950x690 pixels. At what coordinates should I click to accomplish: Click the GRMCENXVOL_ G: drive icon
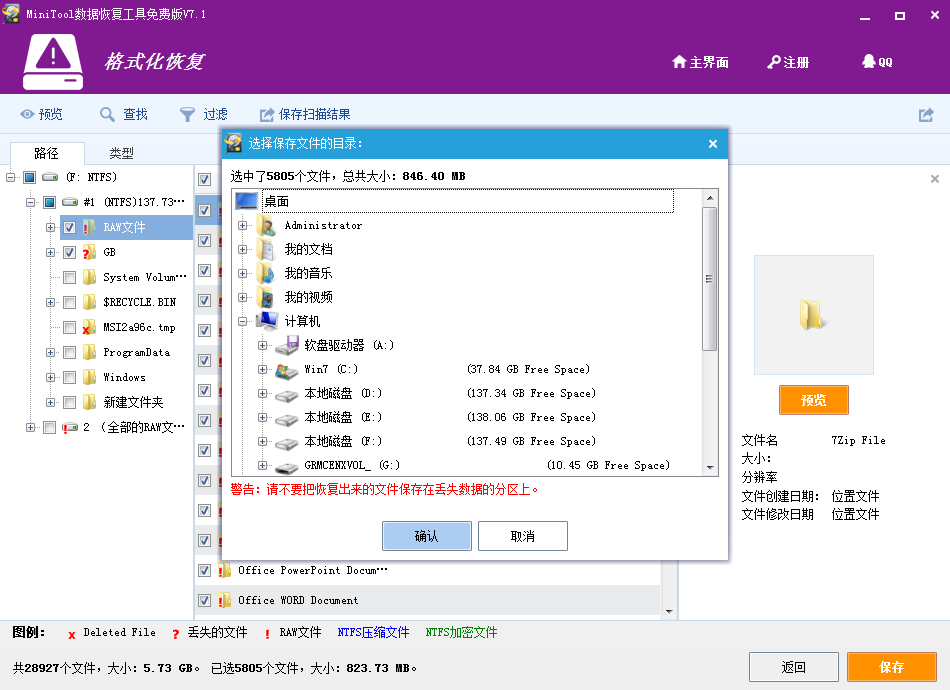(x=287, y=466)
